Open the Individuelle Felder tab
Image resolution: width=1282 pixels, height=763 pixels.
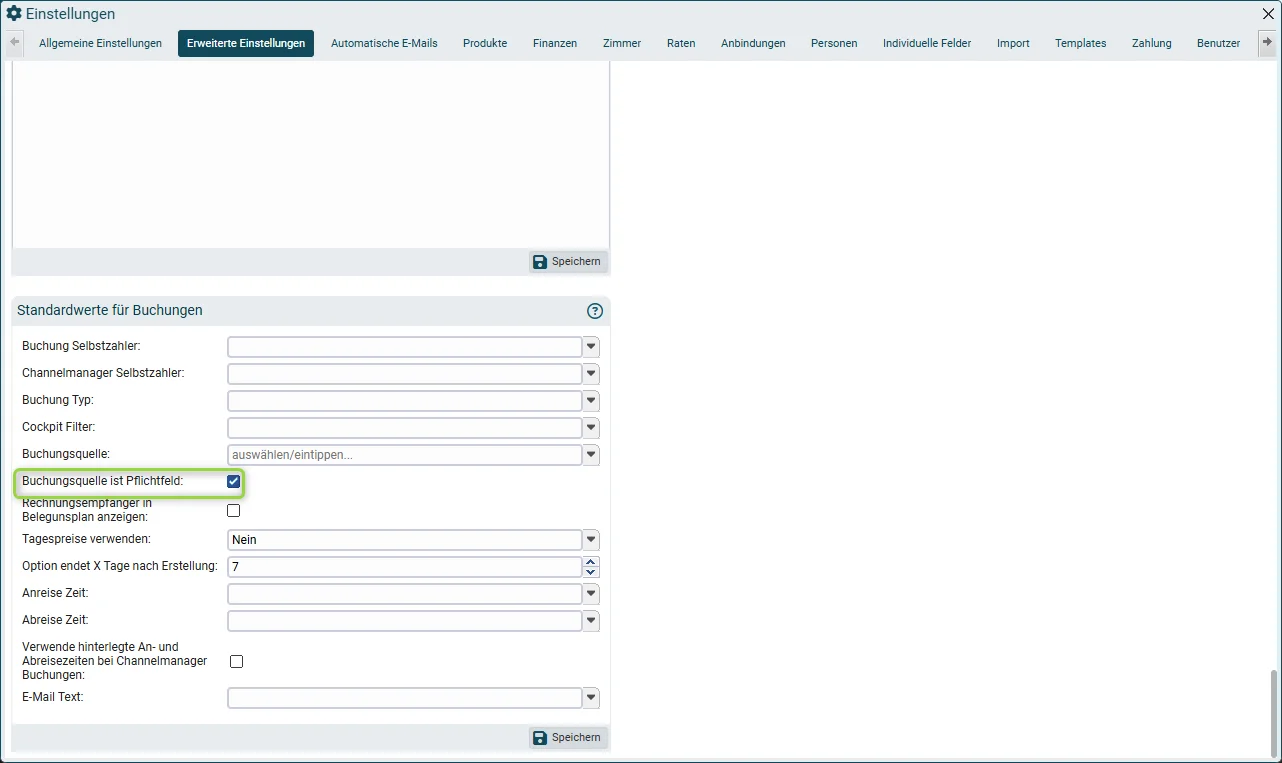[x=927, y=43]
